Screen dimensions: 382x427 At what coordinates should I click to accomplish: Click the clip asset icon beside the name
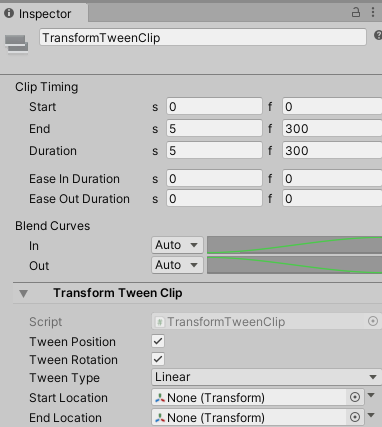pyautogui.click(x=16, y=44)
